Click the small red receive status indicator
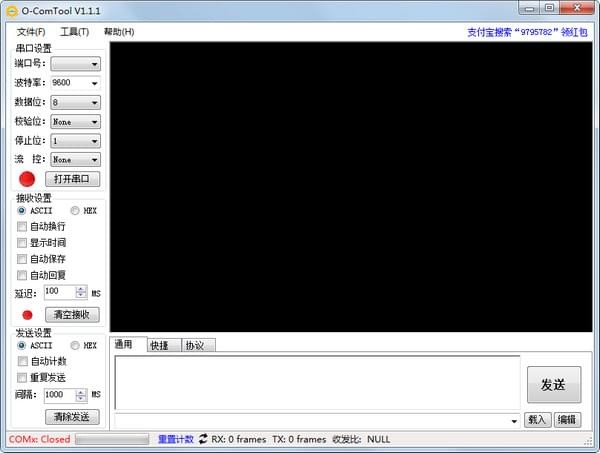This screenshot has width=600, height=453. (x=27, y=315)
